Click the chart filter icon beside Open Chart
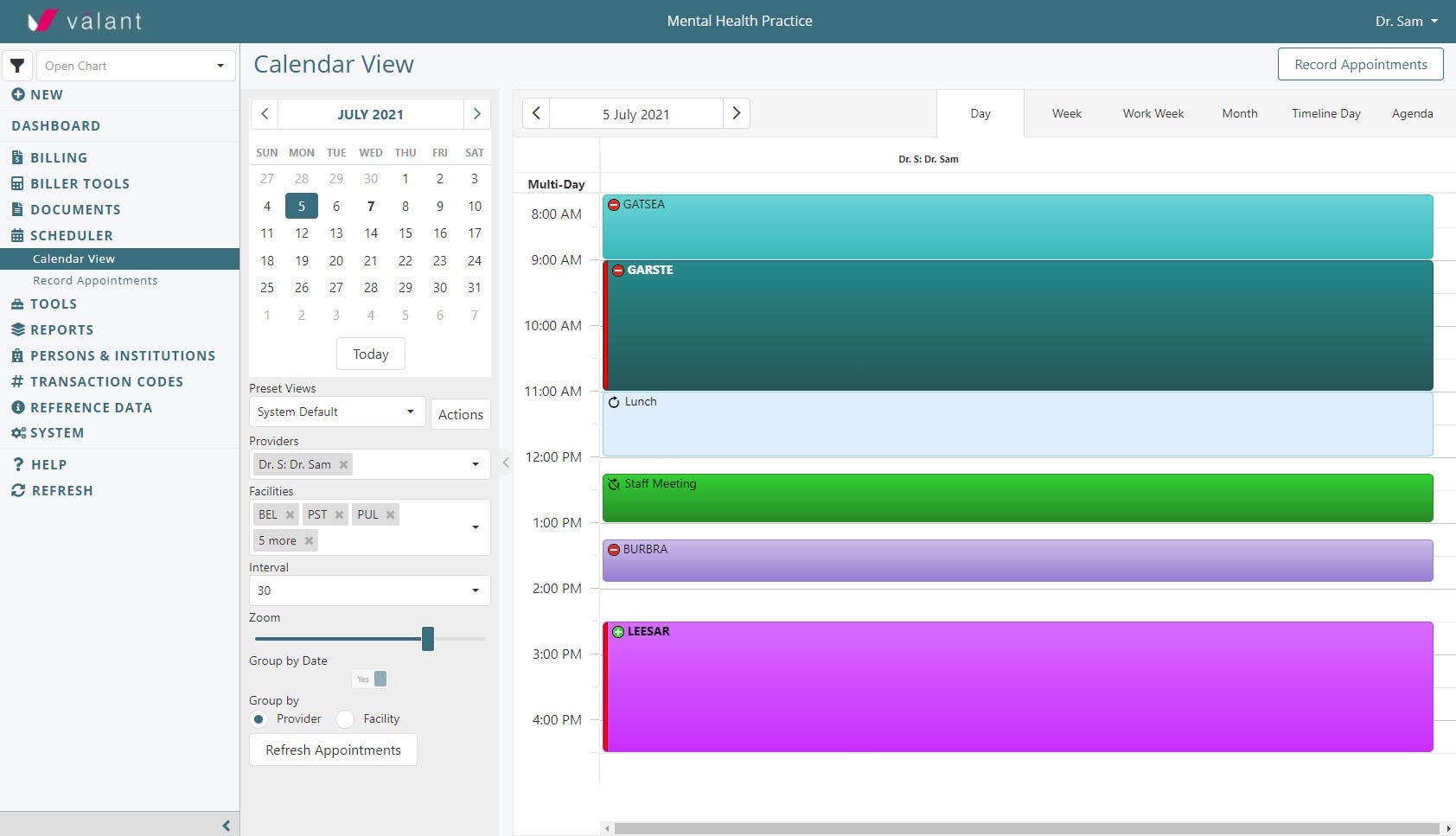This screenshot has width=1456, height=836. click(x=17, y=65)
